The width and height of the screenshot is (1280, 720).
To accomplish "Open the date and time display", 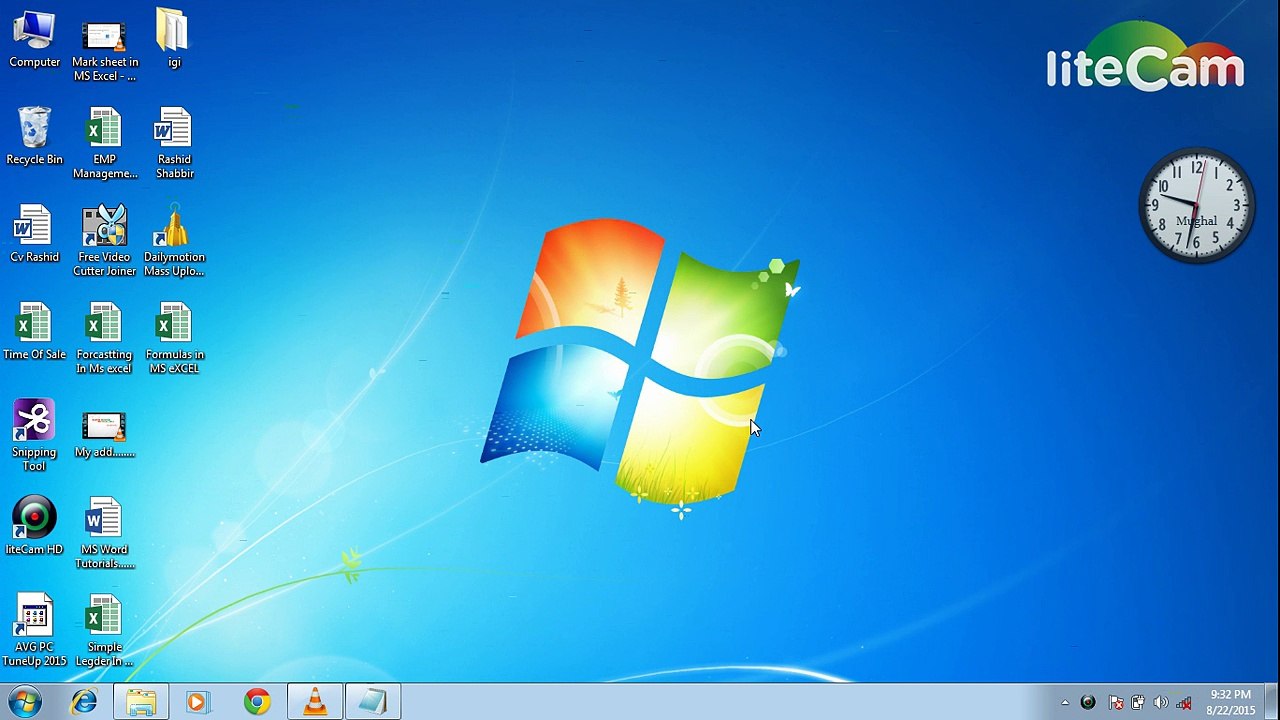I will [1230, 702].
